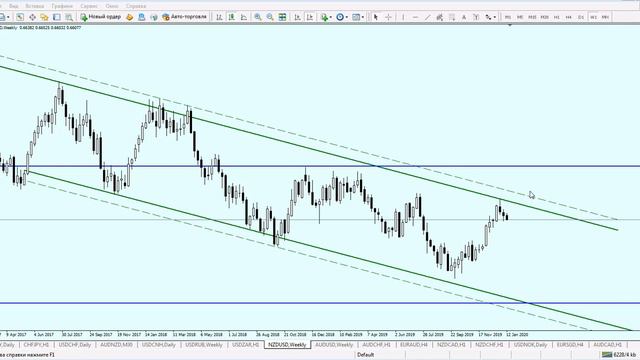Switch to the USDRUB,Weekly chart tab
The width and height of the screenshot is (640, 360).
[x=204, y=345]
